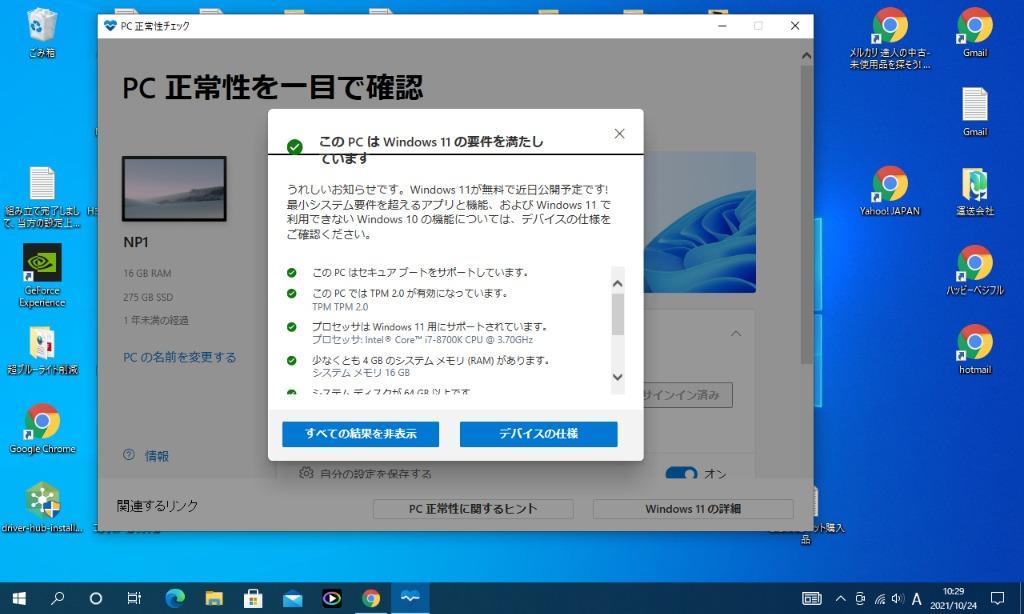Open notification center icon
Viewport: 1024px width, 614px height.
pos(997,598)
